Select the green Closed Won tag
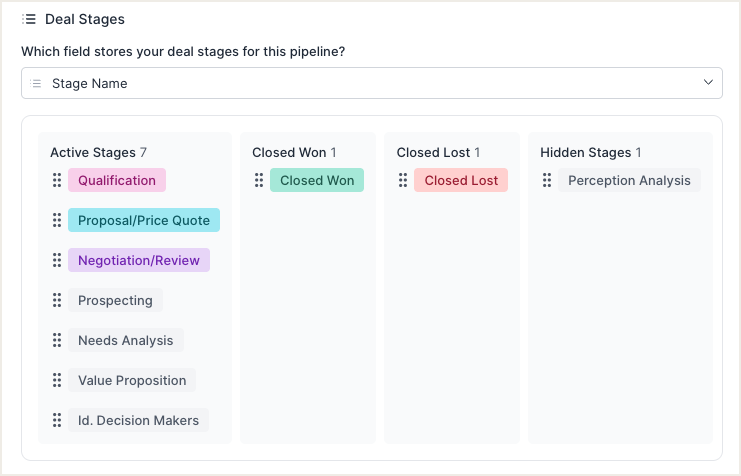The width and height of the screenshot is (741, 476). 317,180
